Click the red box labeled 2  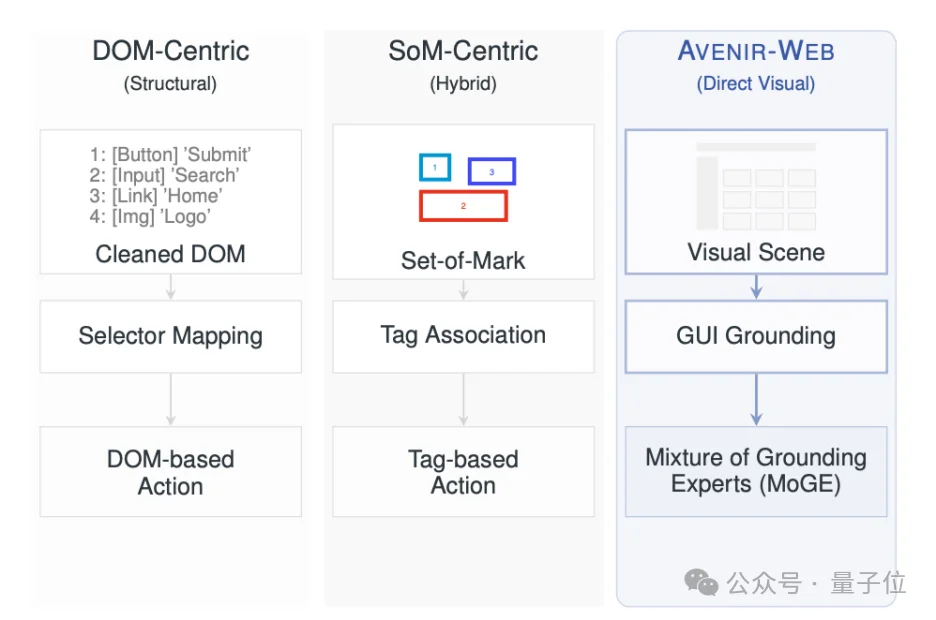tap(463, 205)
